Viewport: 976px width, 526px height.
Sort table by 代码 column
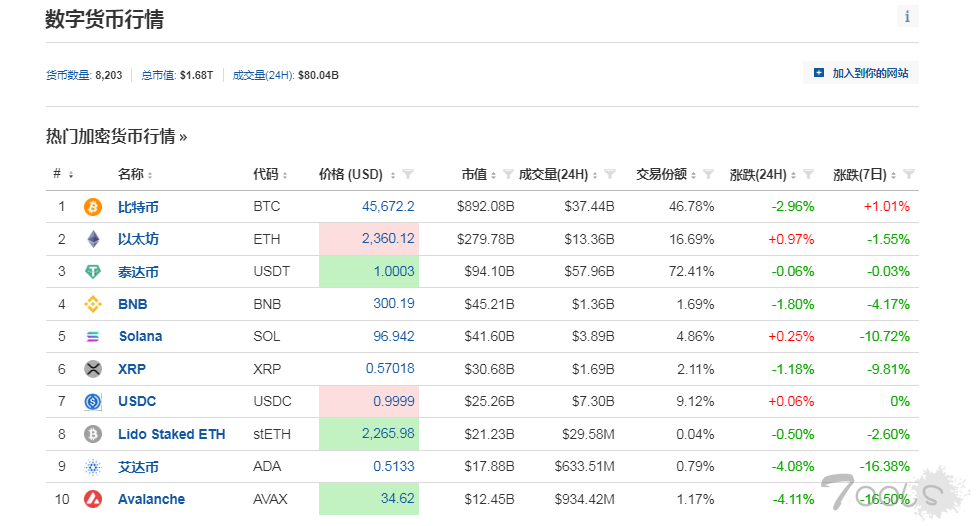coord(270,174)
